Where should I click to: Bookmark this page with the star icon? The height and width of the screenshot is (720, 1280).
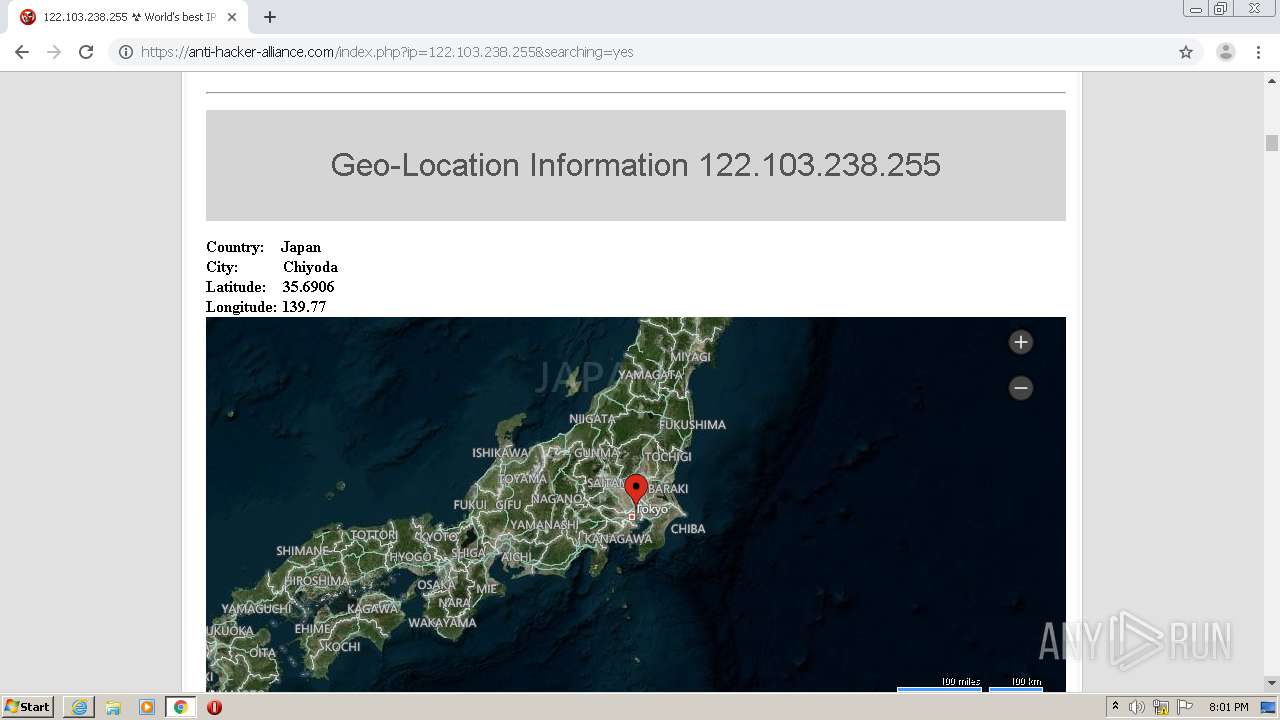pyautogui.click(x=1186, y=52)
